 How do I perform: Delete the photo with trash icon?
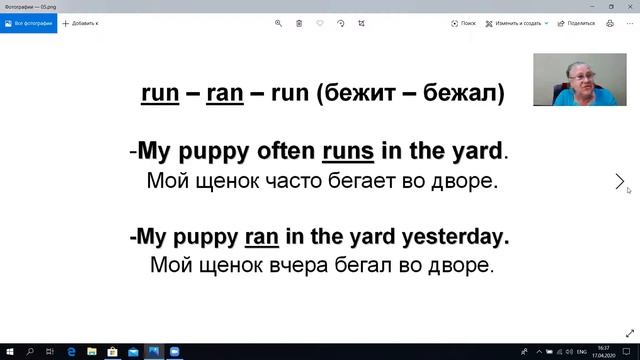299,23
